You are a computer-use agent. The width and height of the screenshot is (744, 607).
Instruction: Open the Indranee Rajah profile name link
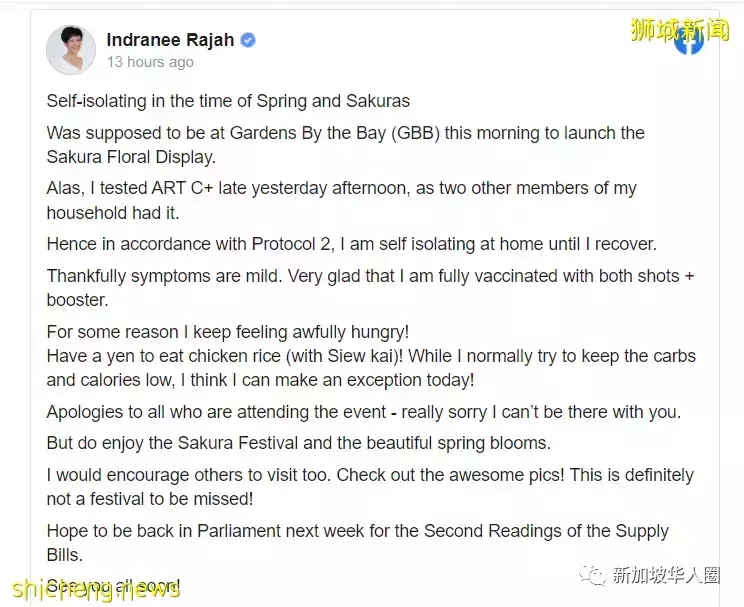coord(170,40)
